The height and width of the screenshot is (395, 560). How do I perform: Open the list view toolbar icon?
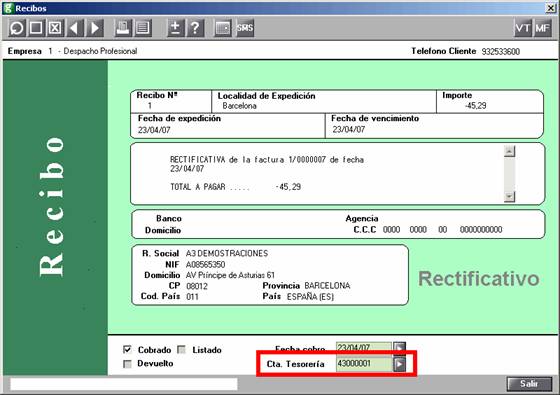(x=143, y=28)
